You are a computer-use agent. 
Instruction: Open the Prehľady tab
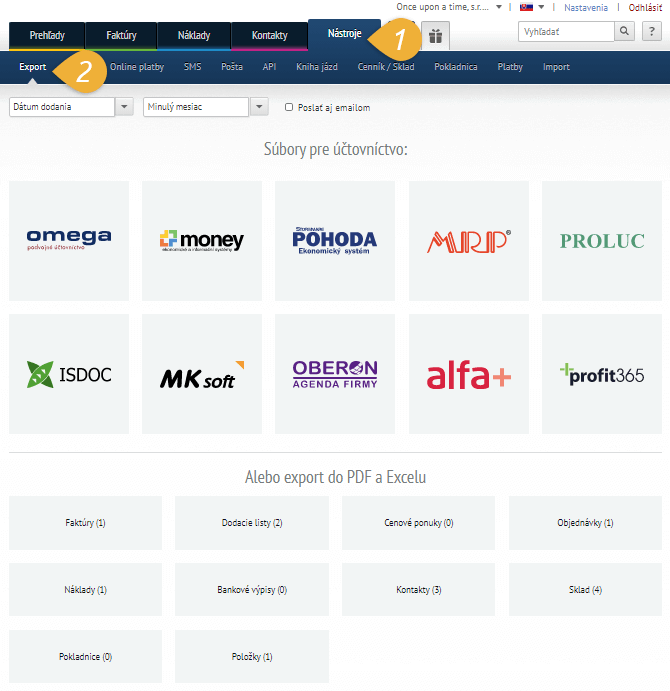point(47,36)
